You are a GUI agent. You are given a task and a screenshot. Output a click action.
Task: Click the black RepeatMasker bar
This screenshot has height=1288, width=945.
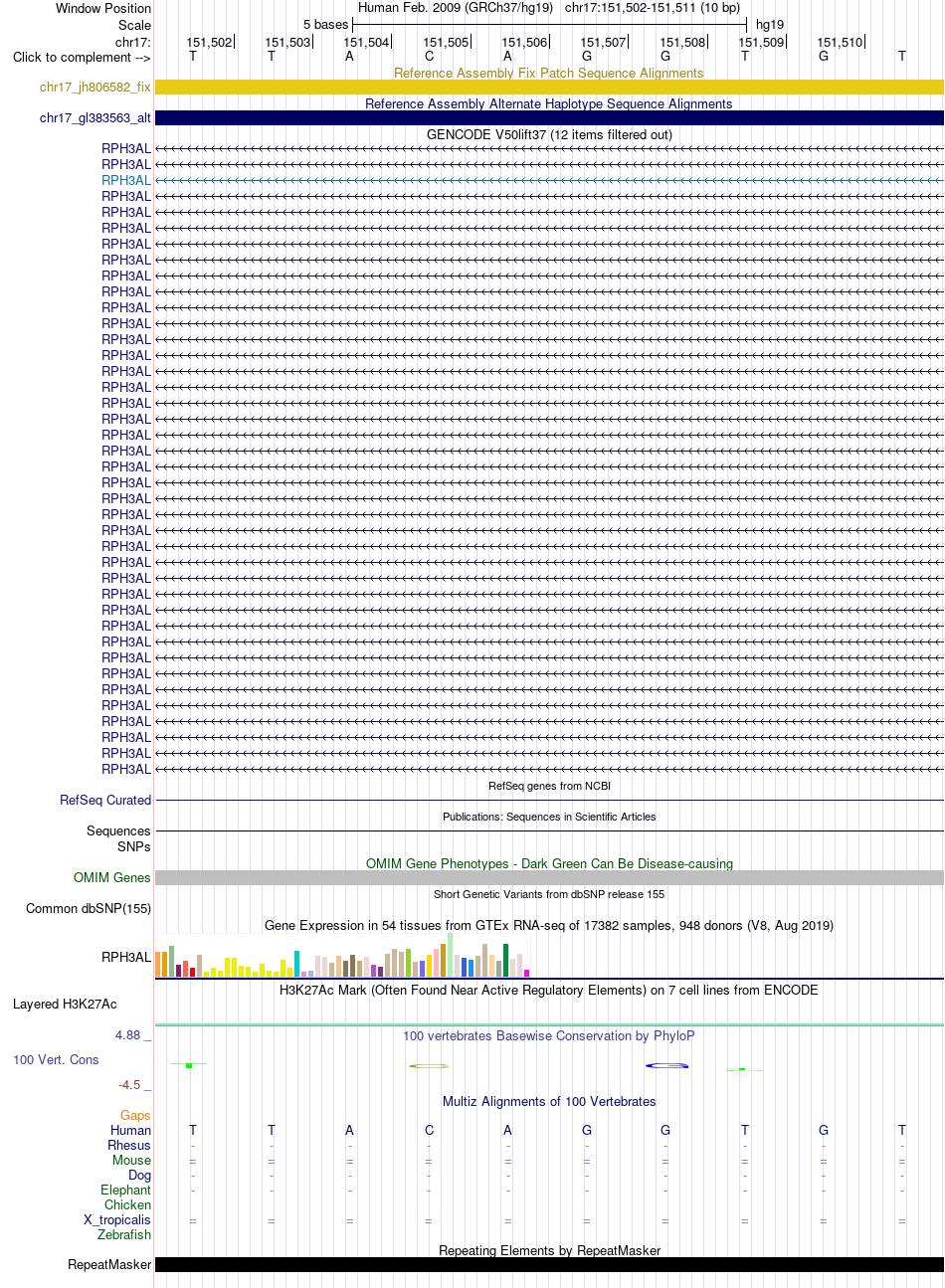549,1264
